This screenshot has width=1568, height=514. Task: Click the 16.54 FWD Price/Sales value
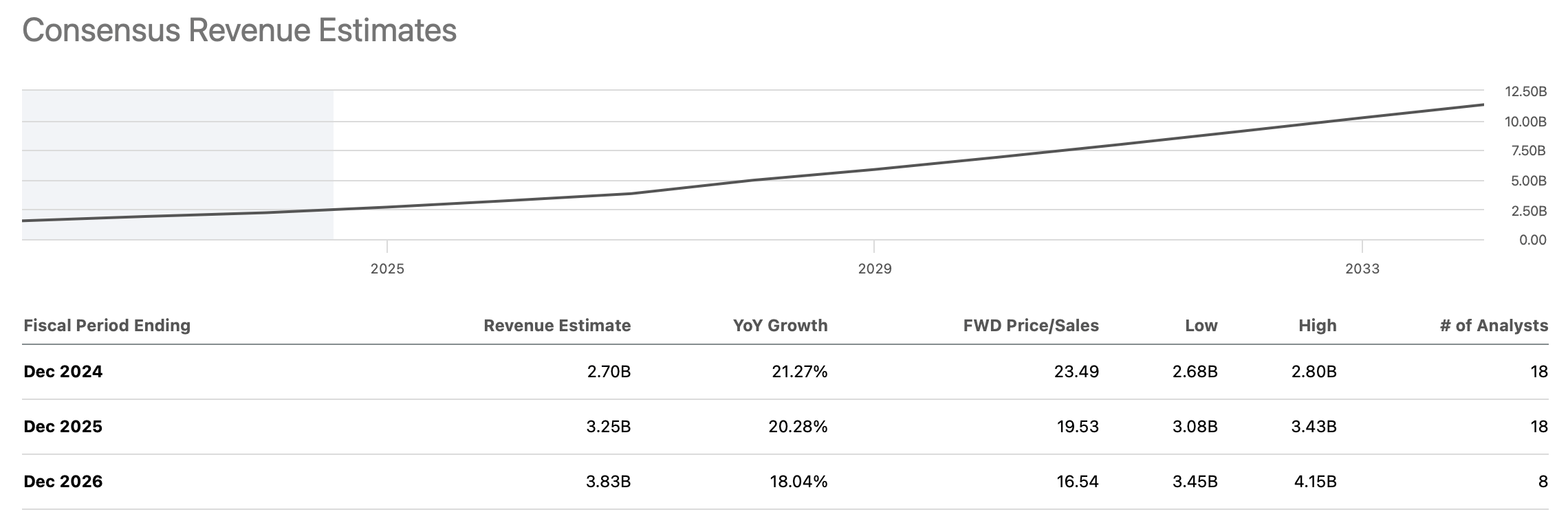[x=1078, y=482]
